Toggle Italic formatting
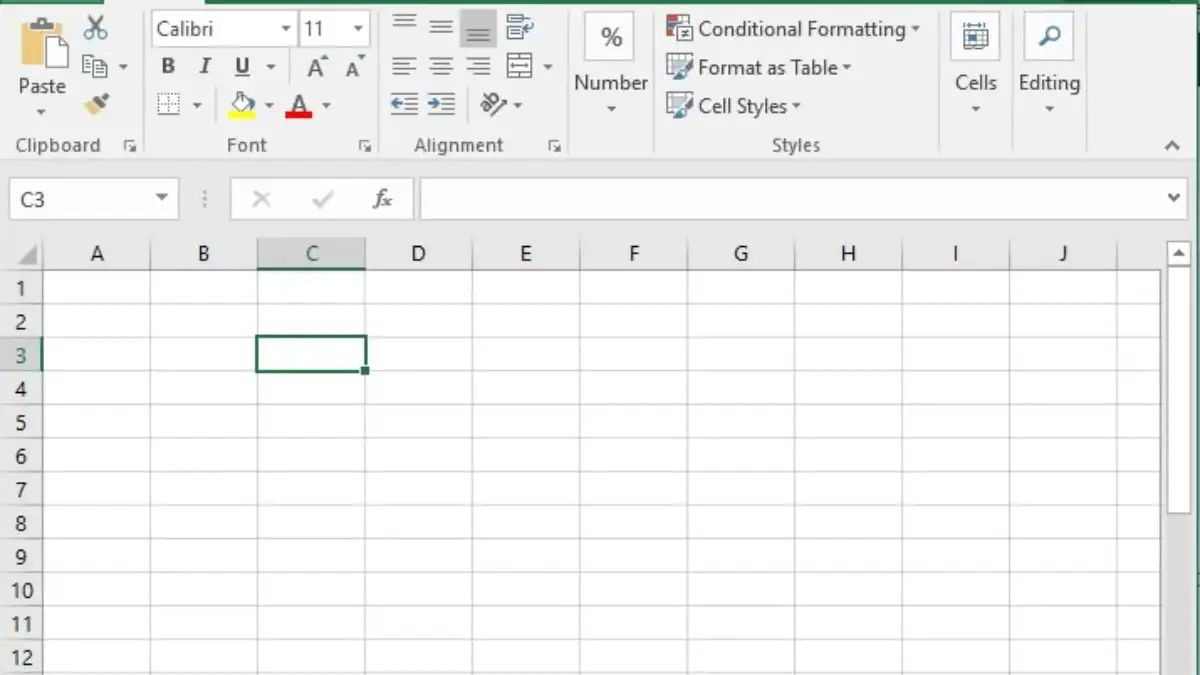This screenshot has height=675, width=1200. [205, 67]
